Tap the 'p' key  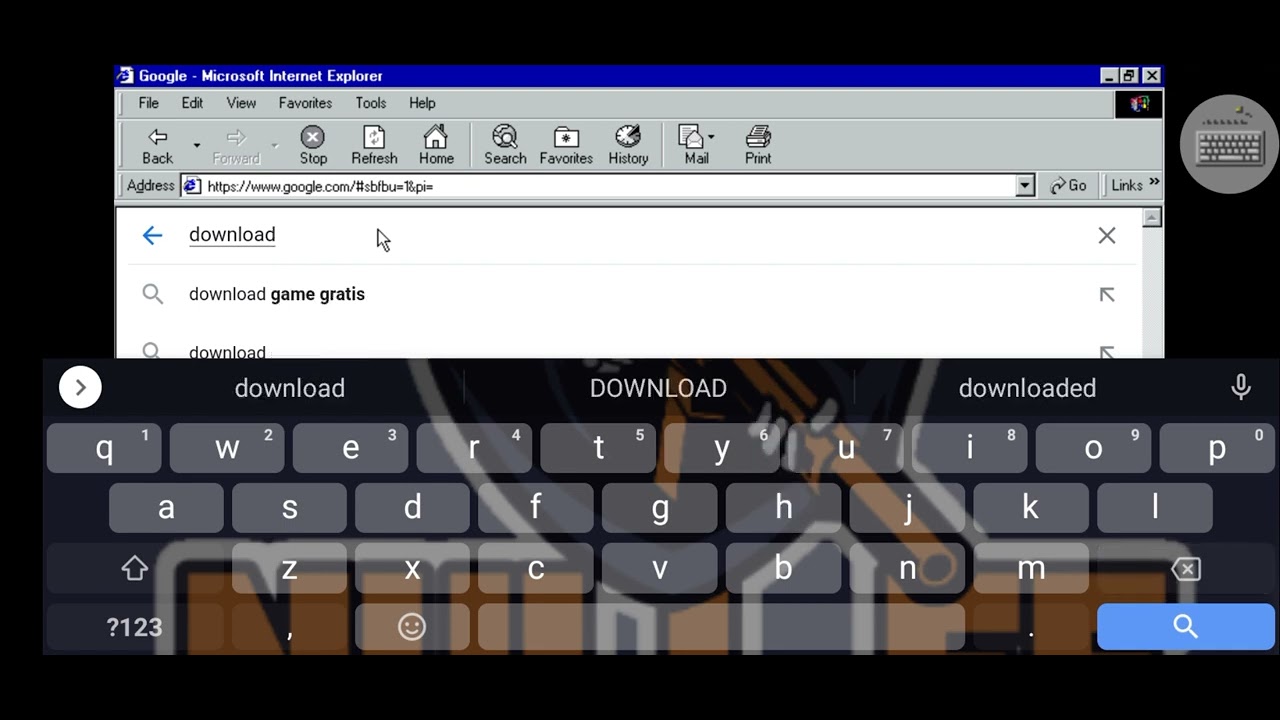1217,448
